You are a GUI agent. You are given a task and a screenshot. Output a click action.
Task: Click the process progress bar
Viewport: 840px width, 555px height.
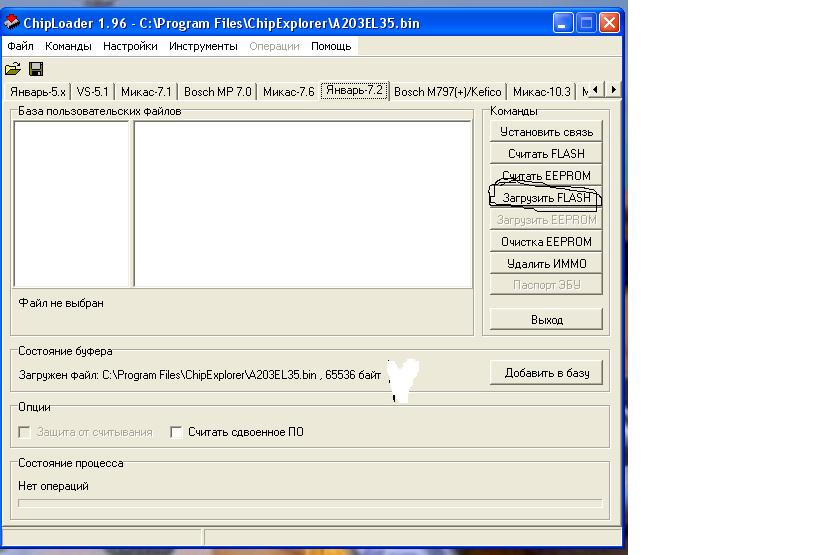point(310,503)
